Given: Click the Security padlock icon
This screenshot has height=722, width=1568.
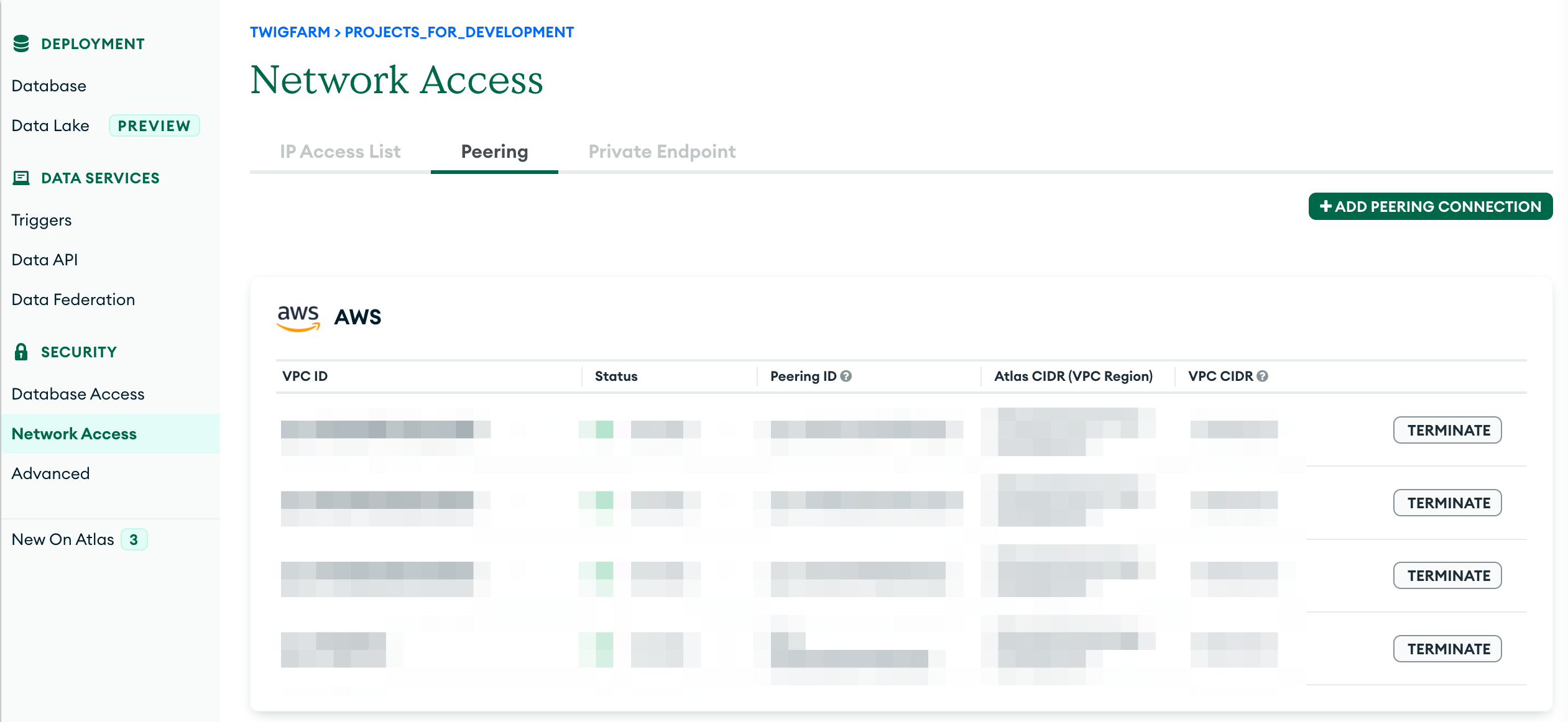Looking at the screenshot, I should 21,352.
